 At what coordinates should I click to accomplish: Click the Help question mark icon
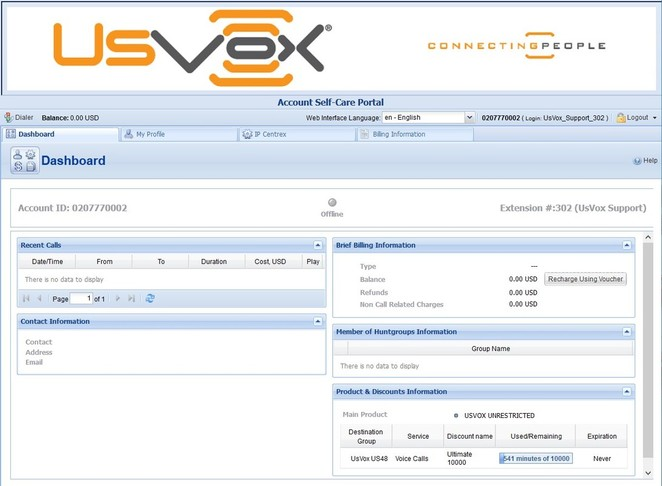point(637,161)
